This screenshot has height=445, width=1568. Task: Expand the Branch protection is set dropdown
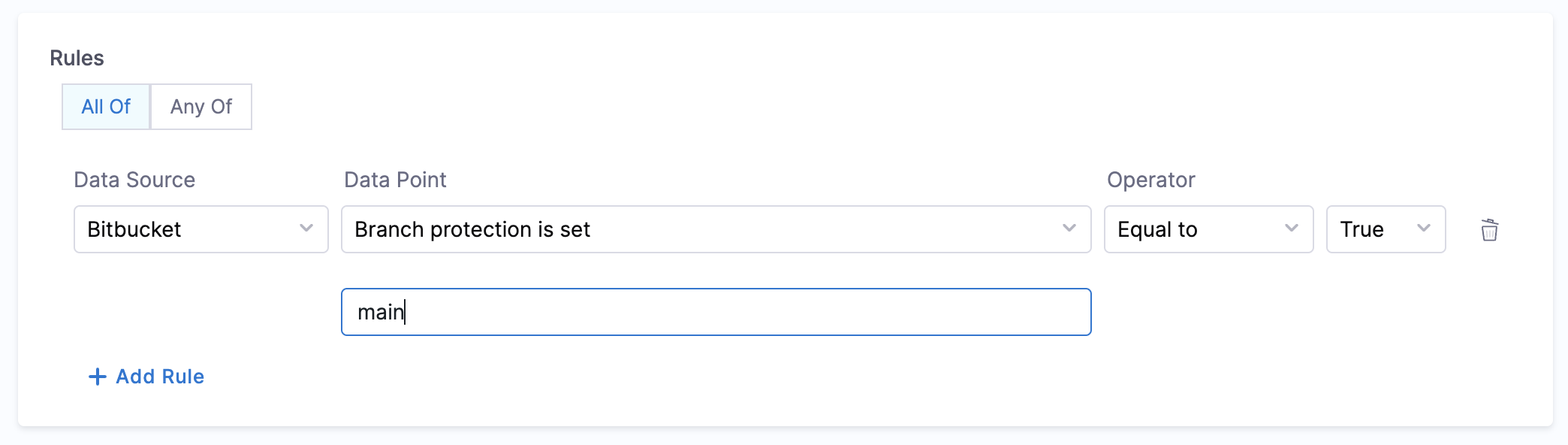pos(715,229)
